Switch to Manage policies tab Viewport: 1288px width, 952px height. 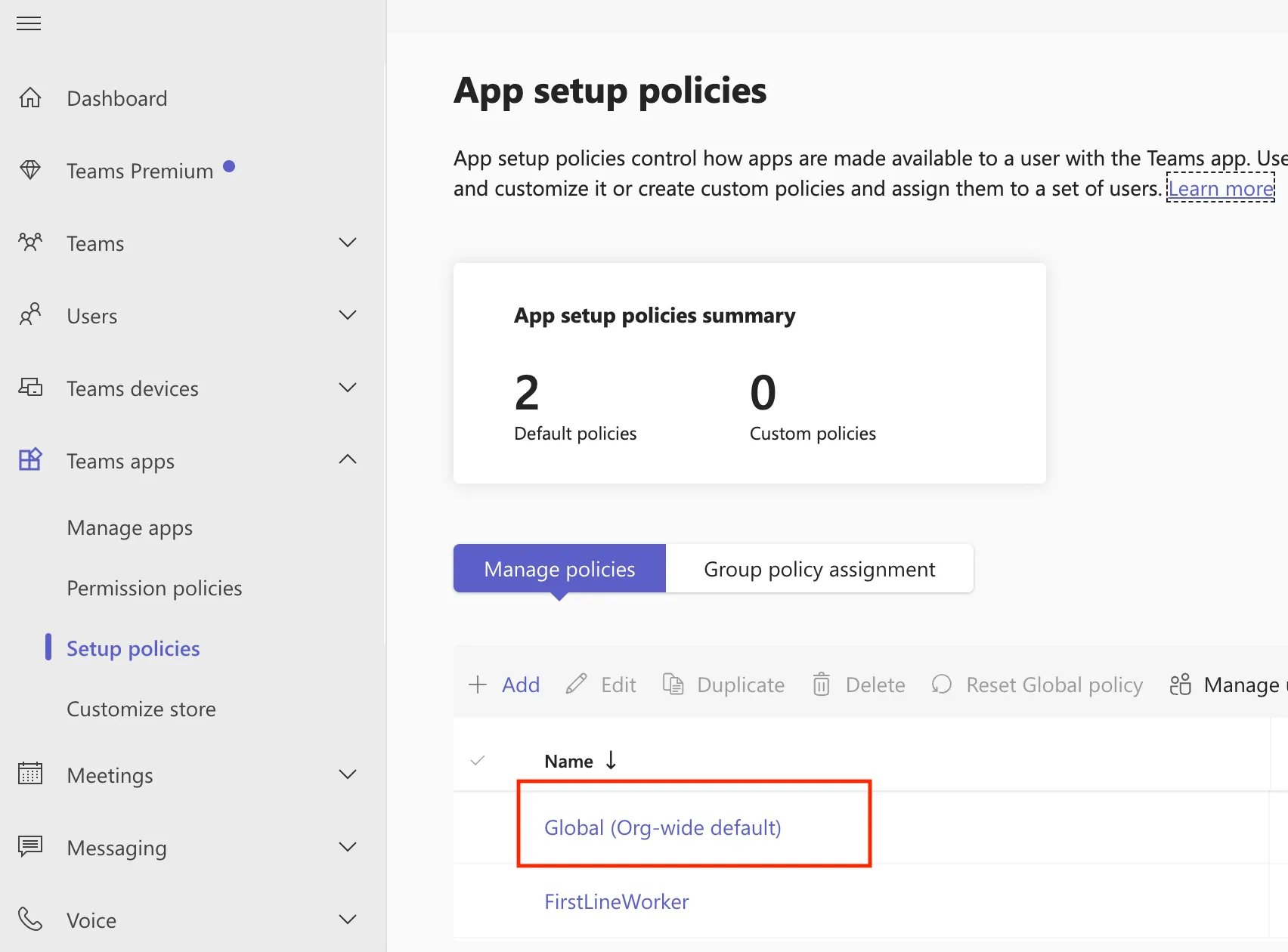click(x=559, y=568)
